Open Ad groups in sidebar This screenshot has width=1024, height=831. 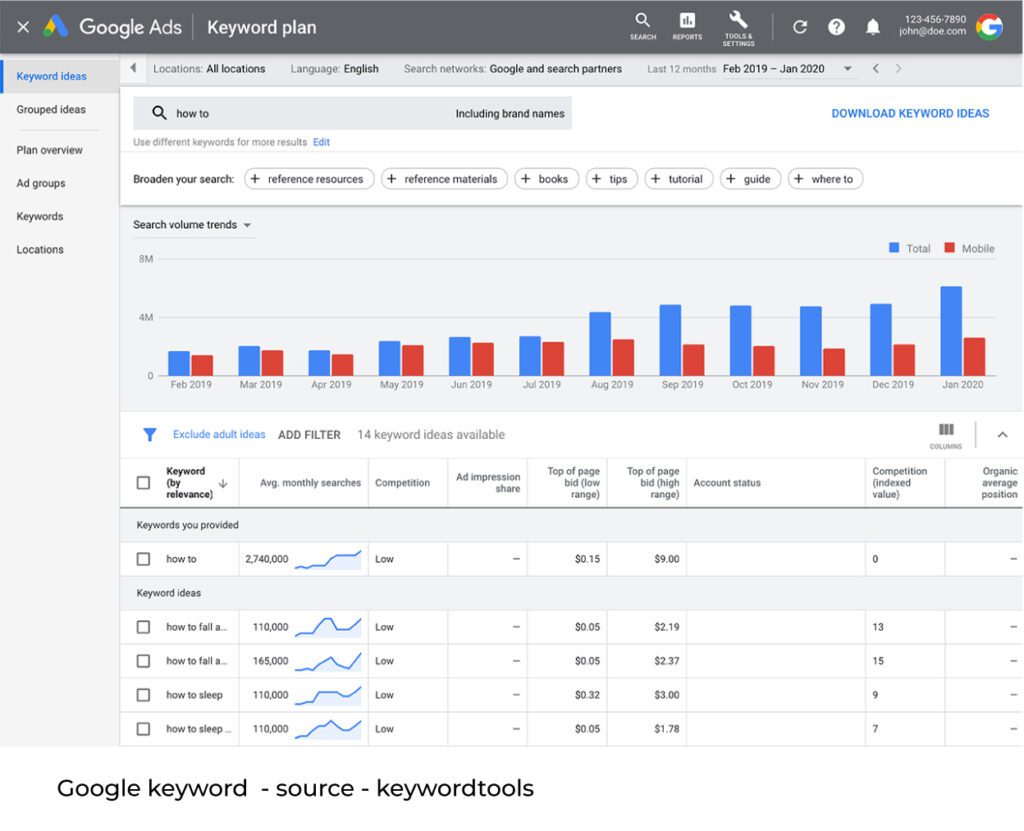(40, 184)
